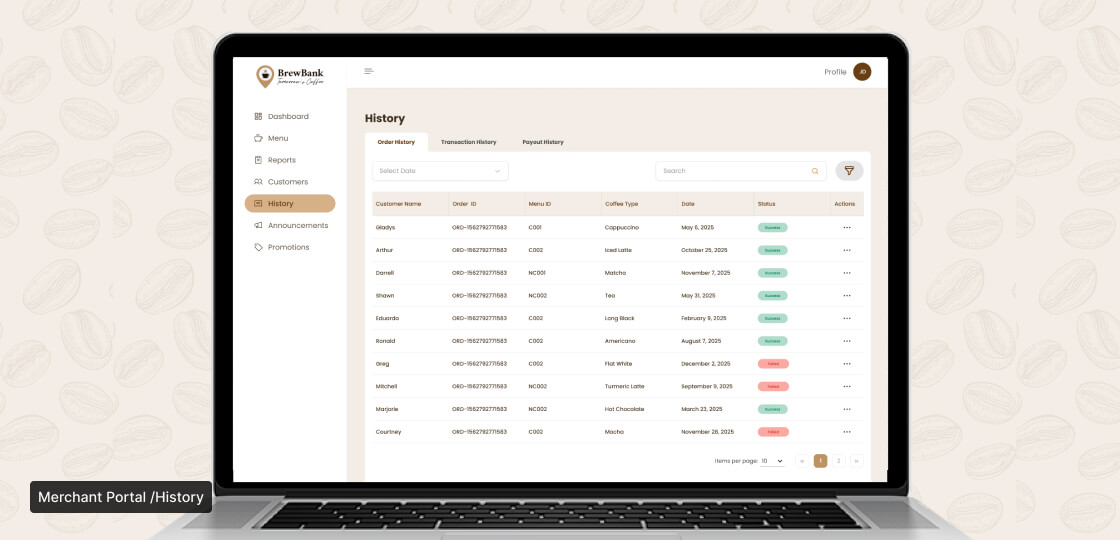Click the BrewBank logo
The width and height of the screenshot is (1120, 540).
tap(290, 76)
